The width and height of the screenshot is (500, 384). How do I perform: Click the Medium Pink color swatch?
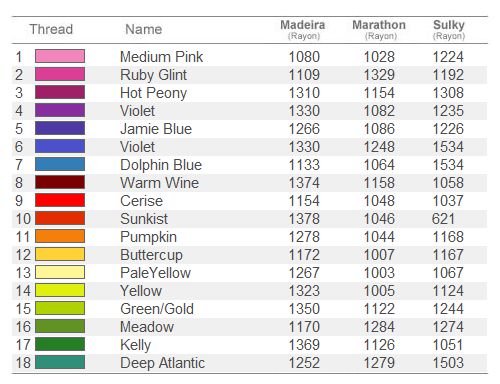60,56
